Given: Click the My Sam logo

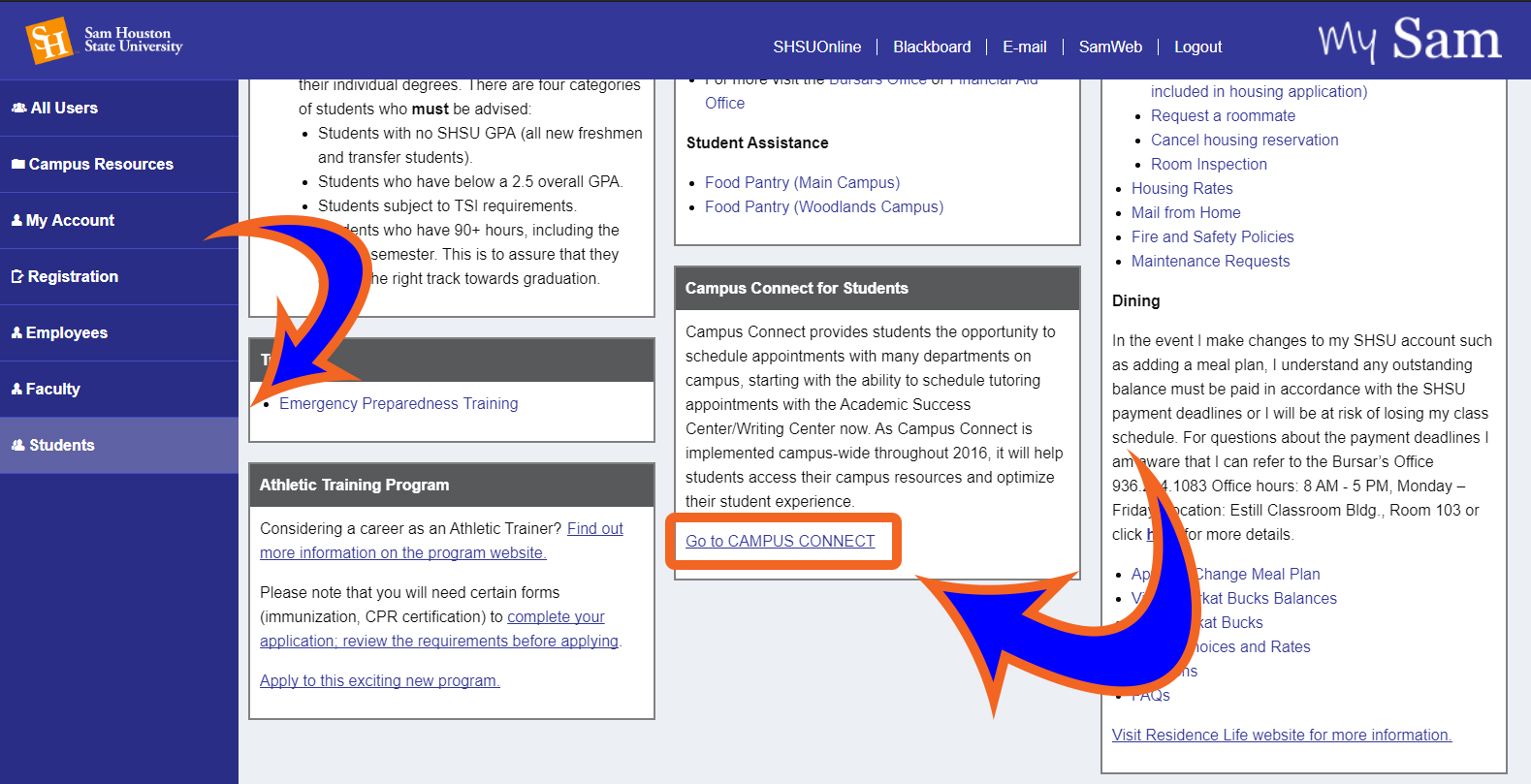Looking at the screenshot, I should click(1409, 40).
